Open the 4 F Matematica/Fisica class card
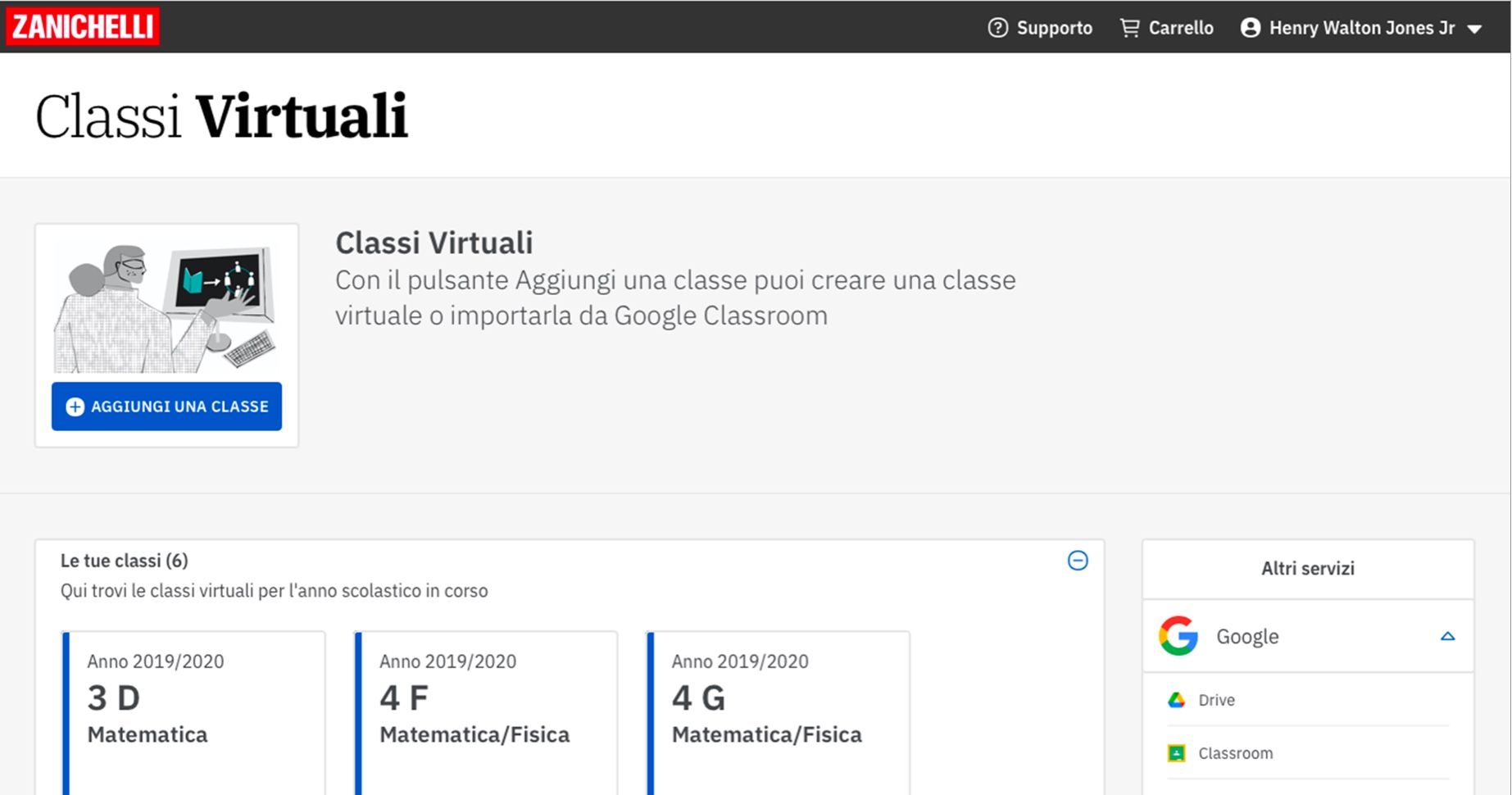This screenshot has width=1512, height=795. tap(485, 713)
